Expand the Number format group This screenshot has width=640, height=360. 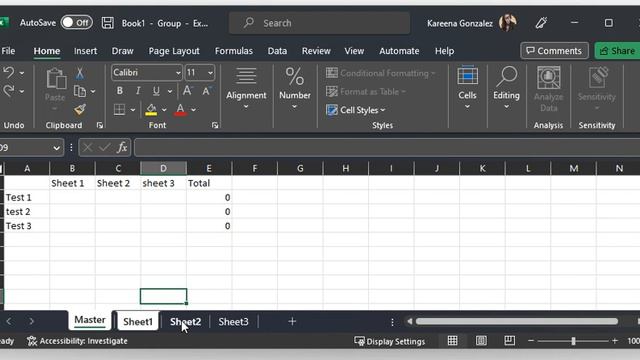tap(295, 89)
